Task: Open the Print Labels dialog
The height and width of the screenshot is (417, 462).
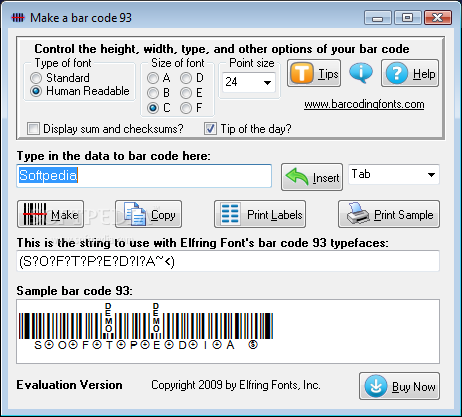Action: tap(260, 214)
